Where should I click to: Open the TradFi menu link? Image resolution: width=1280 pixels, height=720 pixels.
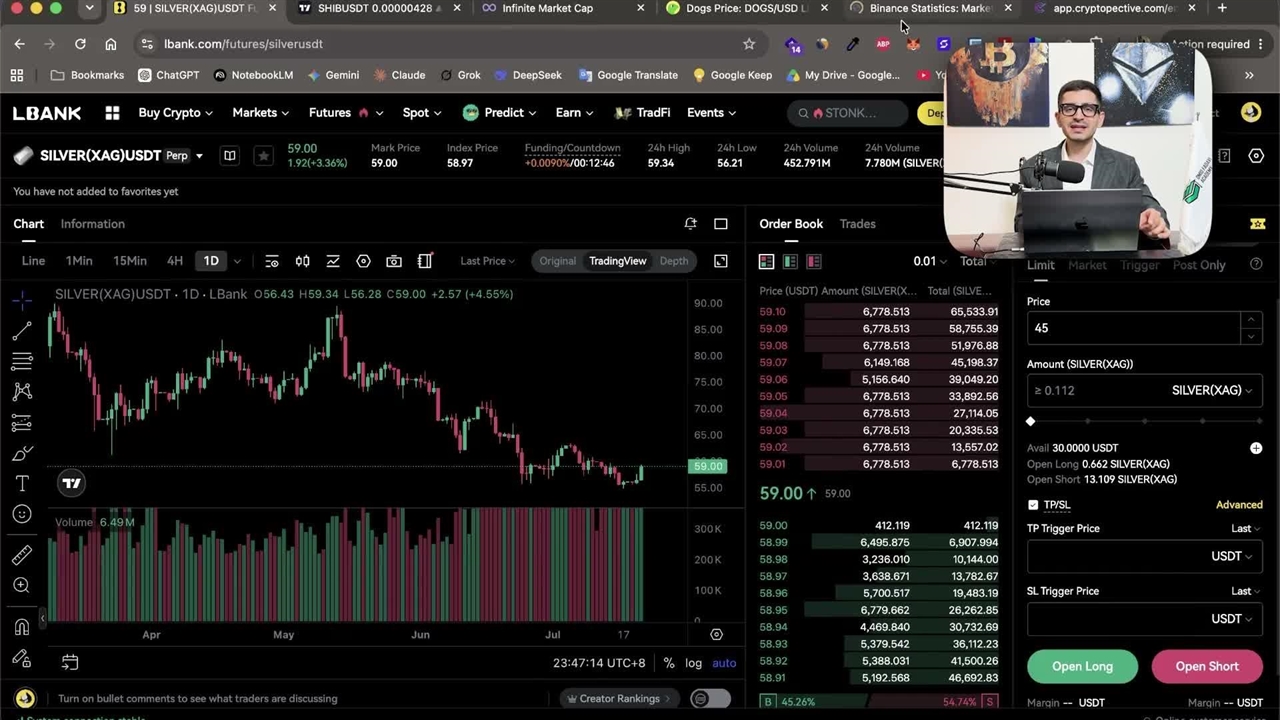[x=641, y=113]
